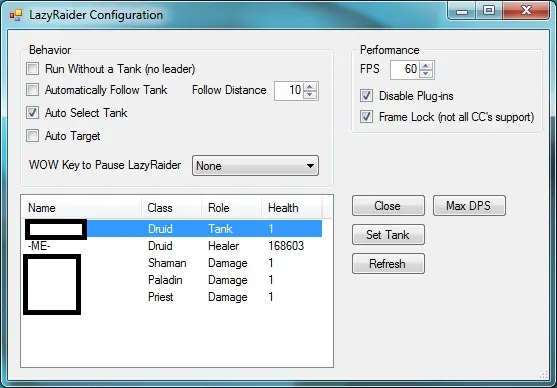Click the LazyRaider title bar app icon
557x388 pixels.
pyautogui.click(x=16, y=15)
